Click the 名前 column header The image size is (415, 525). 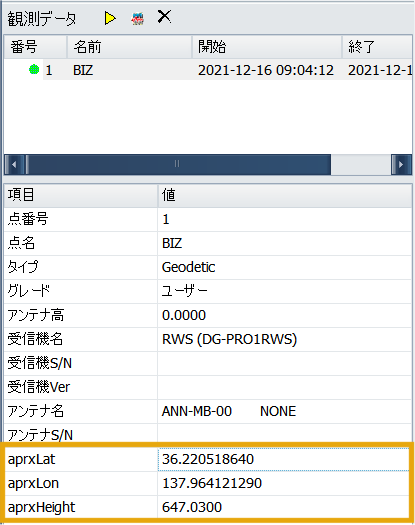point(129,47)
